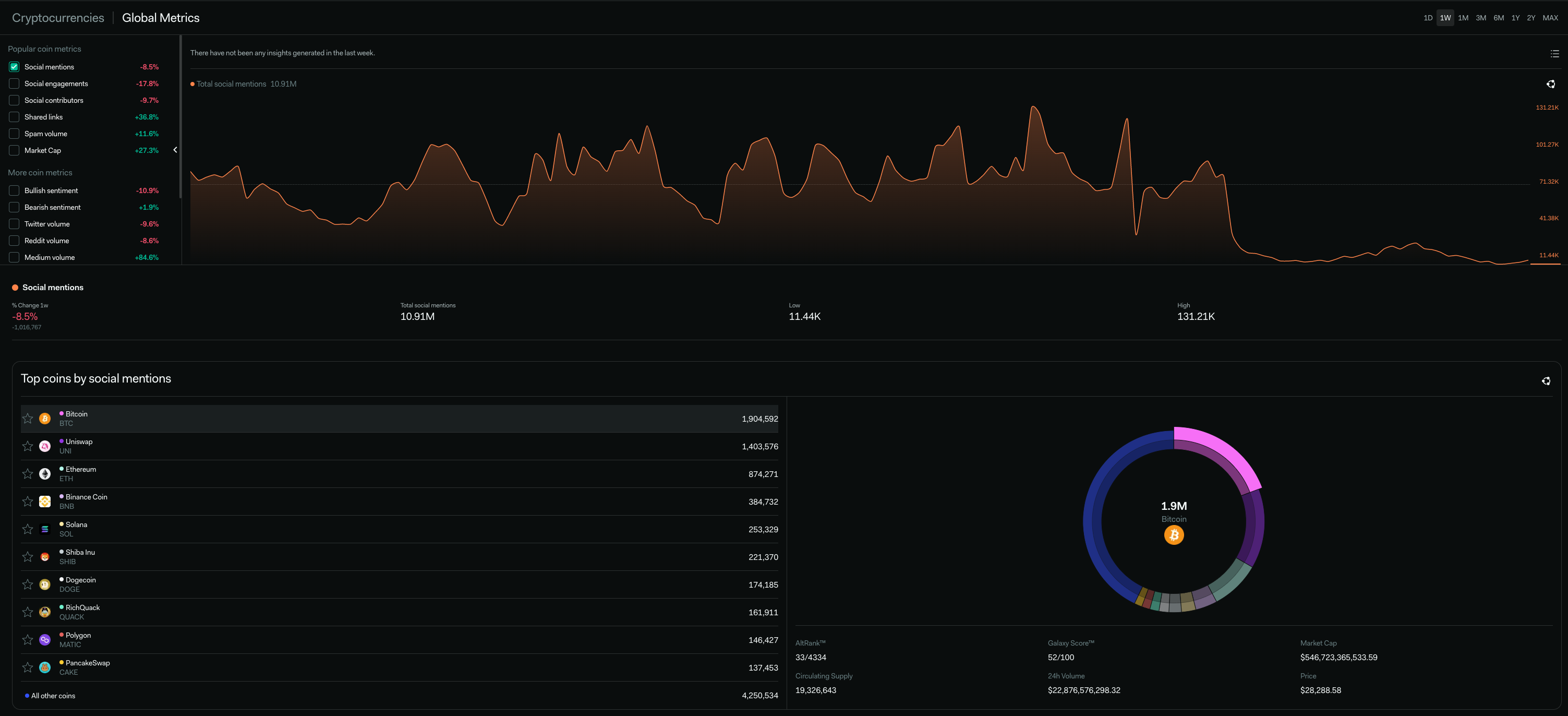Star the Dogecoin entry
This screenshot has width=1568, height=716.
tap(28, 584)
